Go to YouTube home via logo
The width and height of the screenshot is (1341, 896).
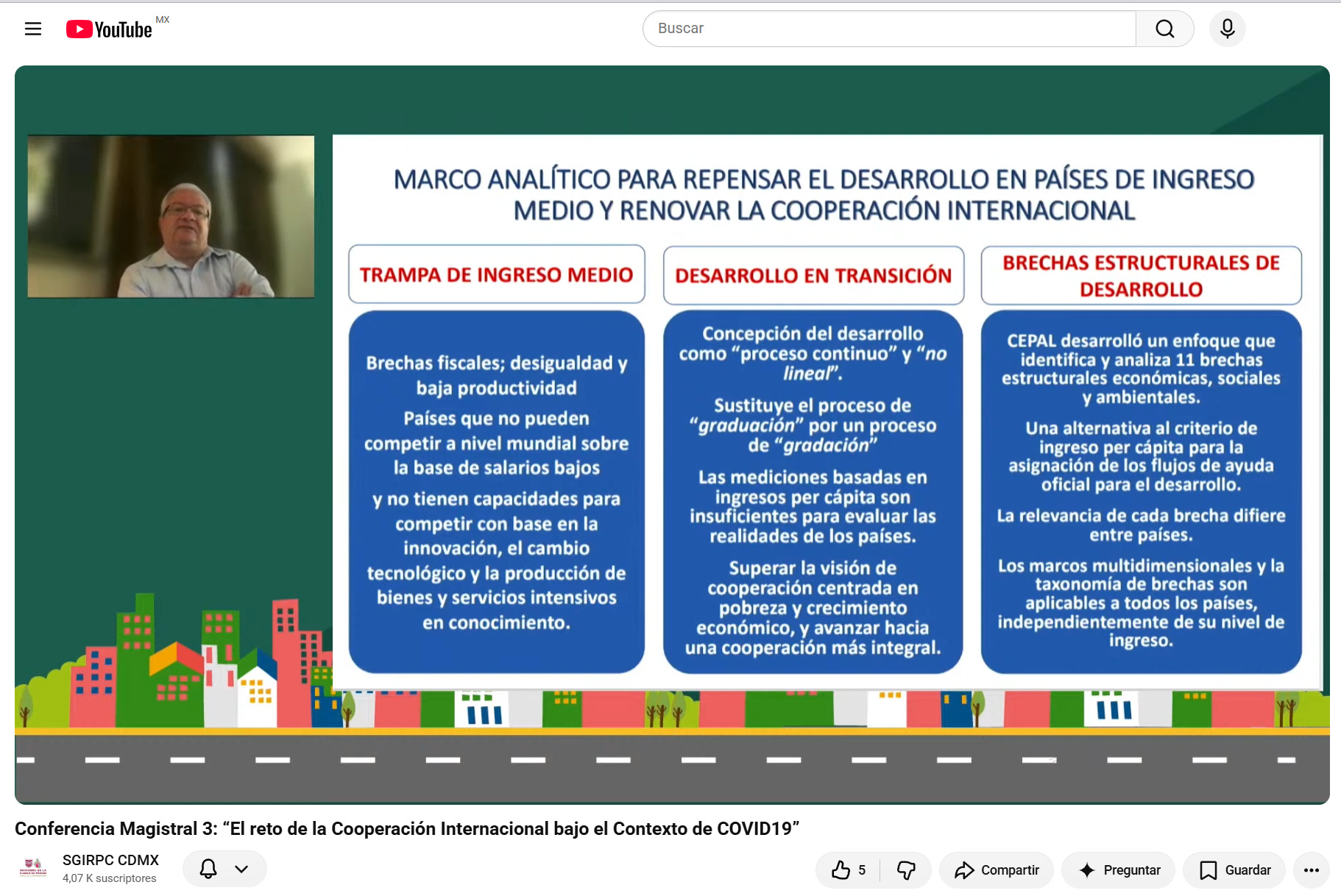(109, 29)
